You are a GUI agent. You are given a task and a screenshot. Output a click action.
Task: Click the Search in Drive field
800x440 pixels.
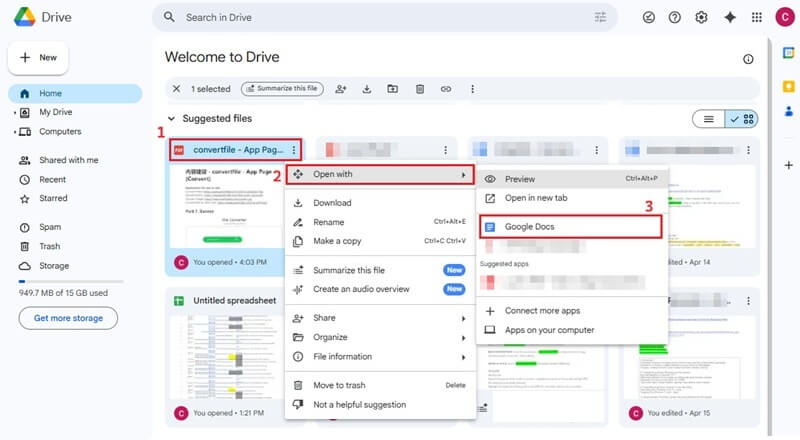click(385, 17)
